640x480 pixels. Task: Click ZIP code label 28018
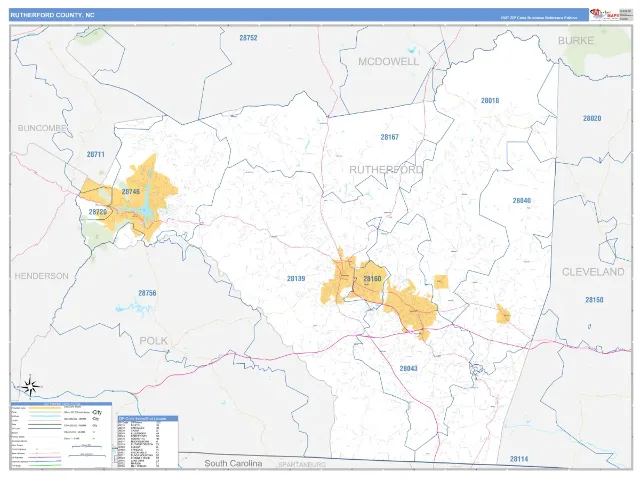490,100
